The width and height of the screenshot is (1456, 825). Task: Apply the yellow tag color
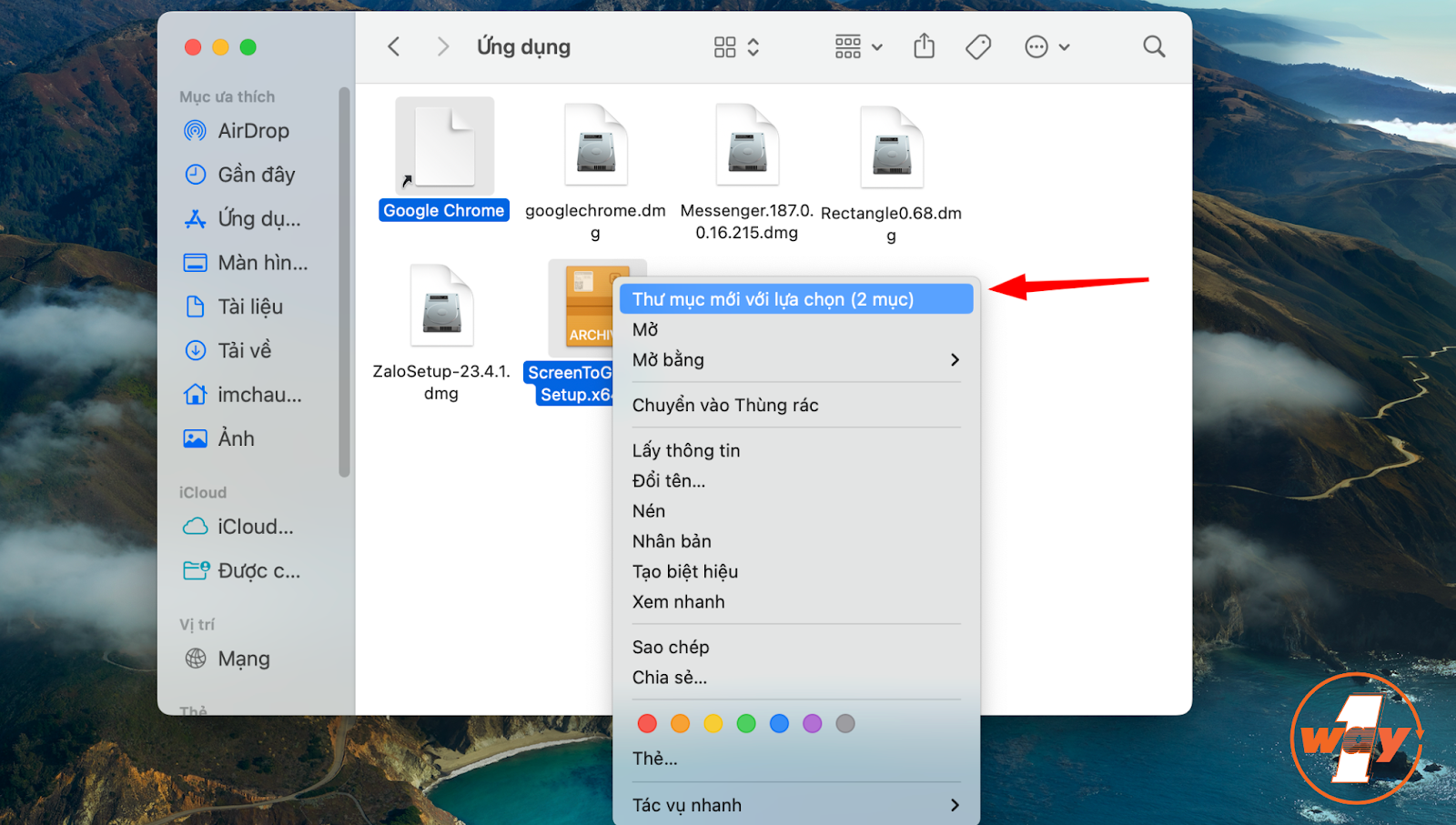tap(713, 723)
